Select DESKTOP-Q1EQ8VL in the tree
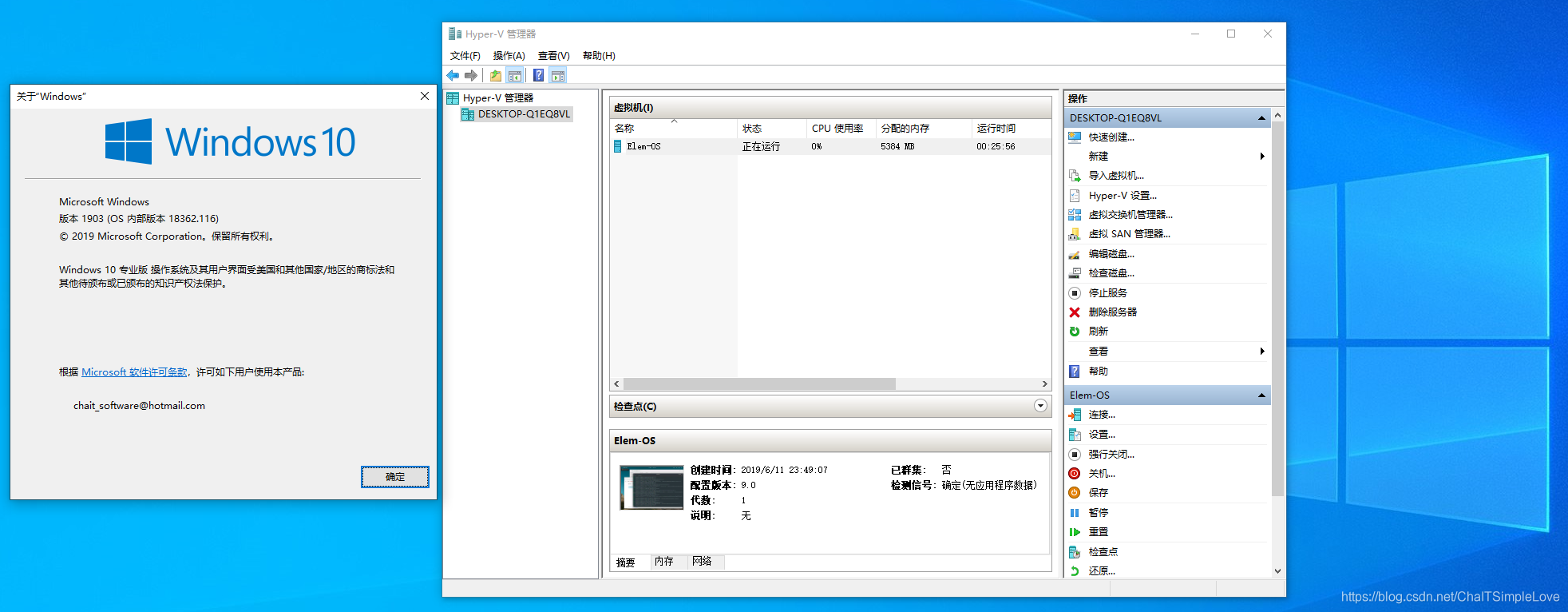Screen dimensions: 1568x612 pos(517,114)
